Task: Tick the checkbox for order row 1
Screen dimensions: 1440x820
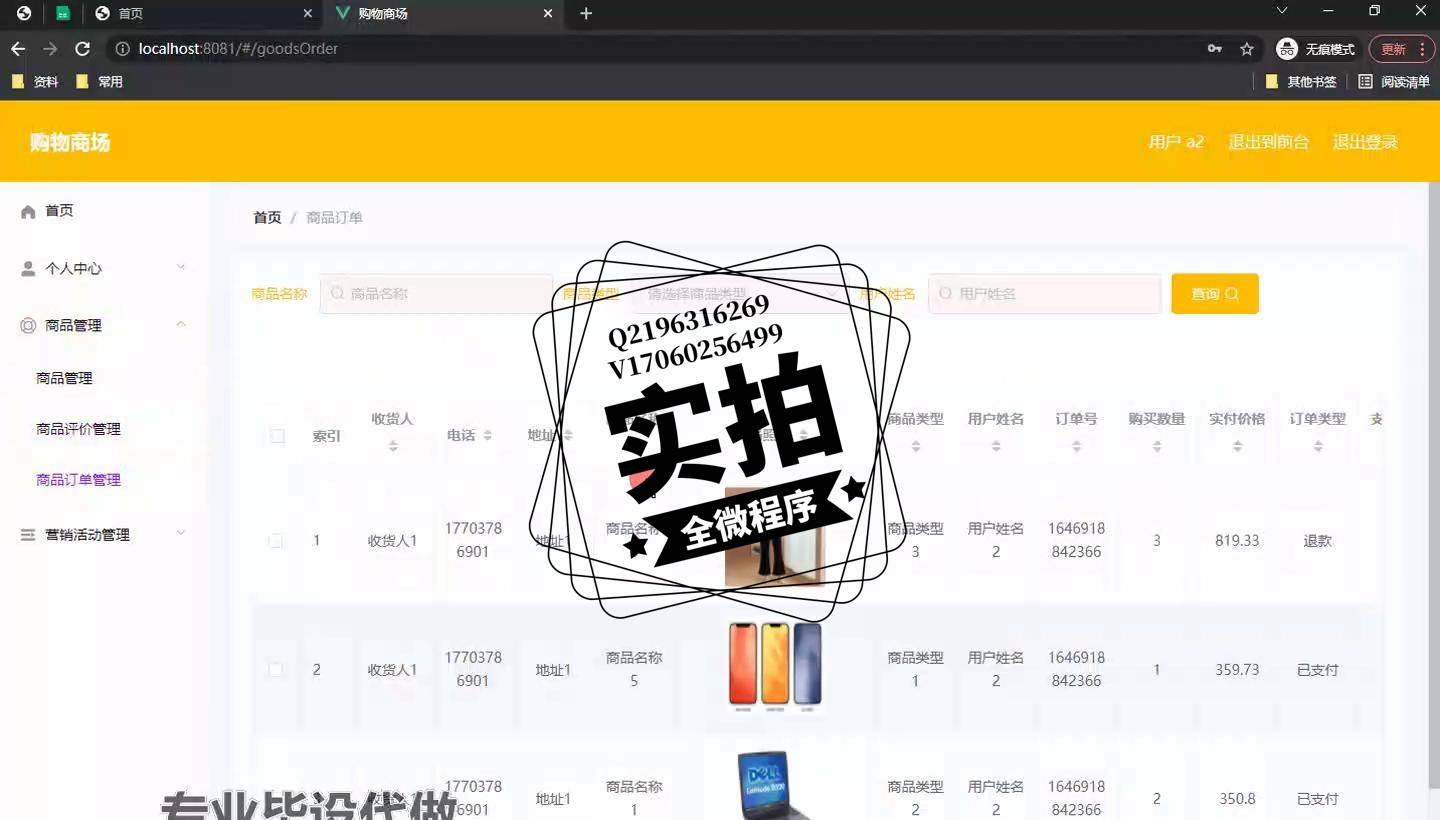Action: (276, 541)
